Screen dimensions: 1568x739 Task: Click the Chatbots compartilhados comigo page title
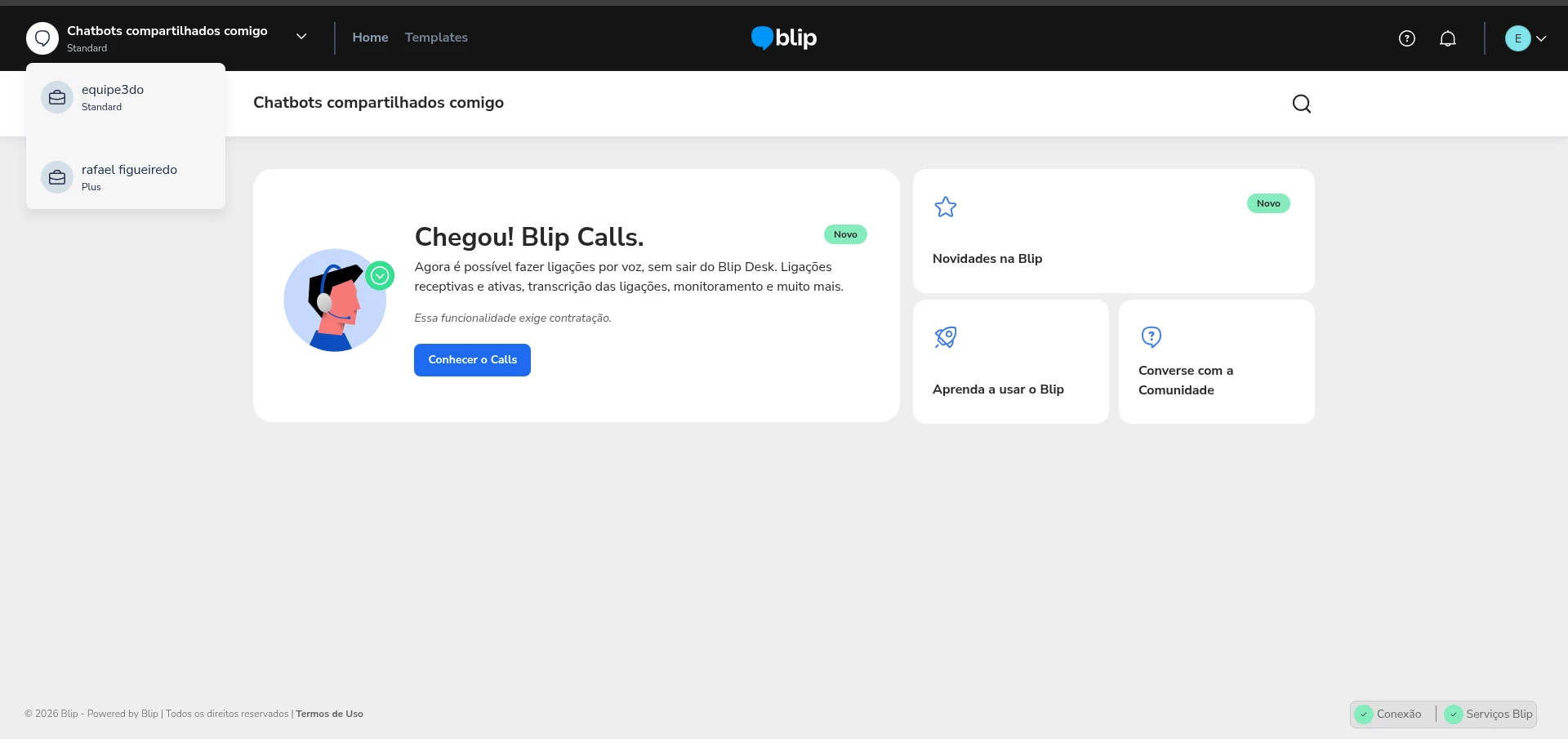[378, 103]
